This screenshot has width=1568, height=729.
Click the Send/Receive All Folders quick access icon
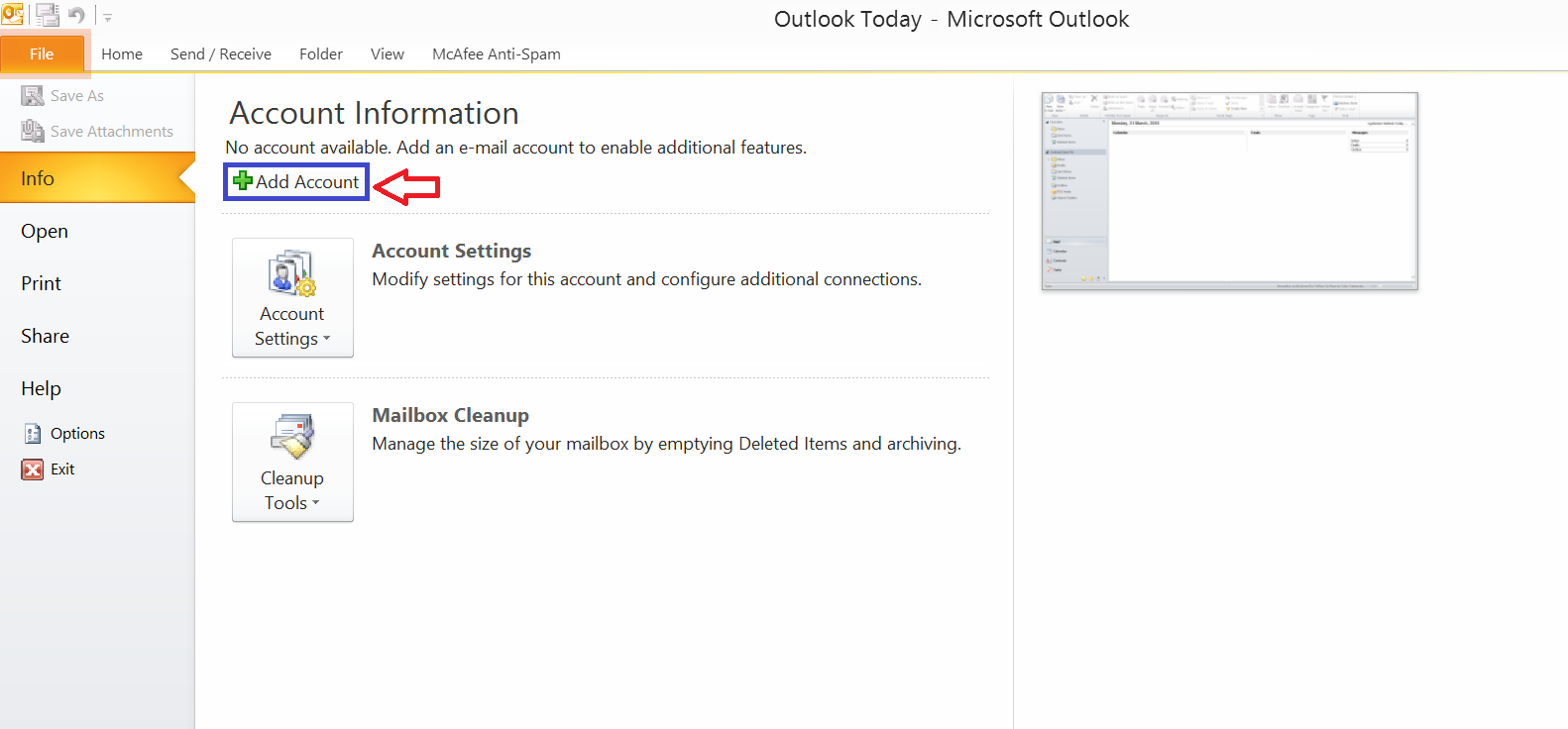coord(47,16)
